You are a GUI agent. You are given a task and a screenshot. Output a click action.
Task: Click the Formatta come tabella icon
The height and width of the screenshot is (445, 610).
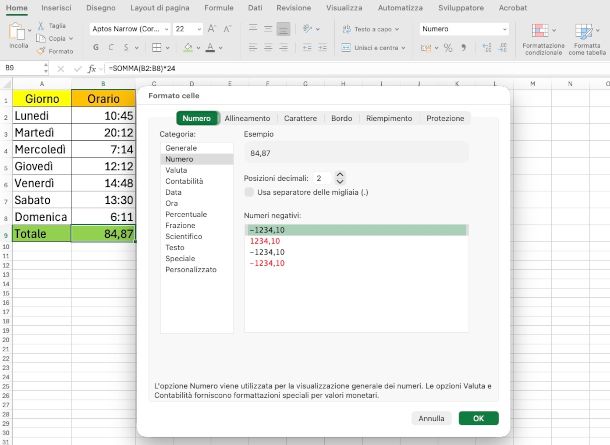tap(584, 31)
